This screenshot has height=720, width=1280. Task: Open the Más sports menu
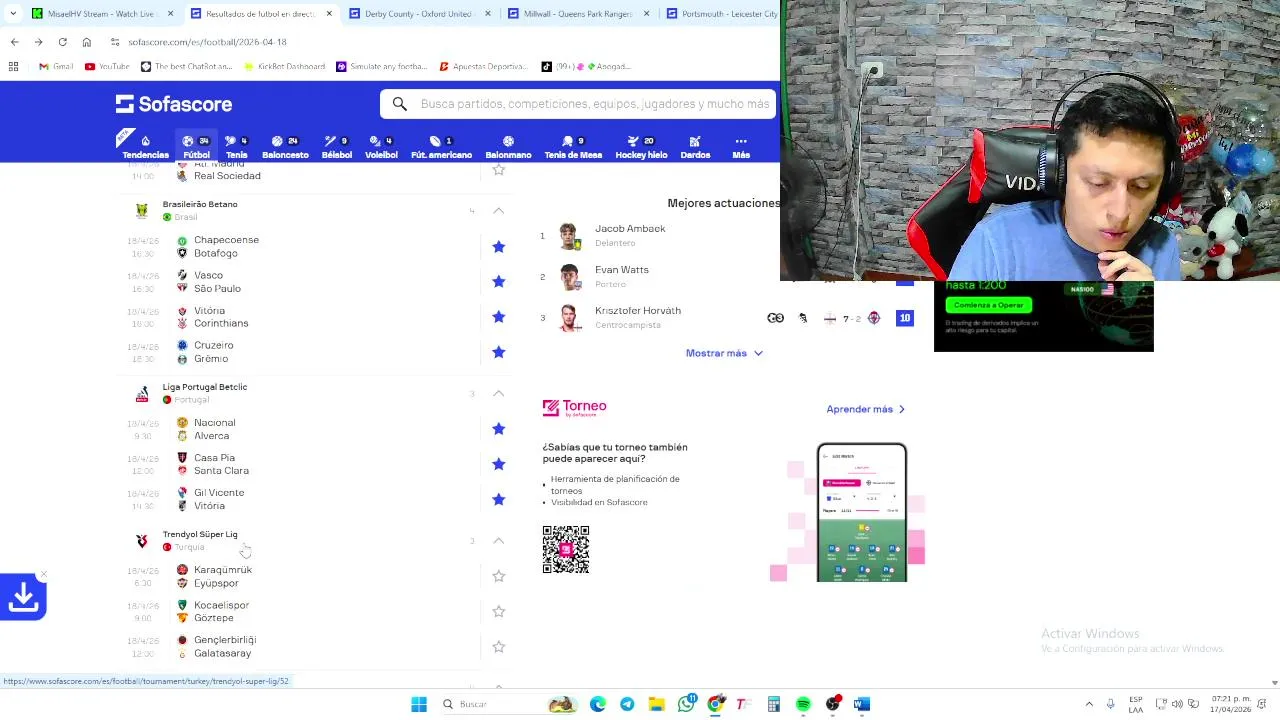[x=741, y=147]
